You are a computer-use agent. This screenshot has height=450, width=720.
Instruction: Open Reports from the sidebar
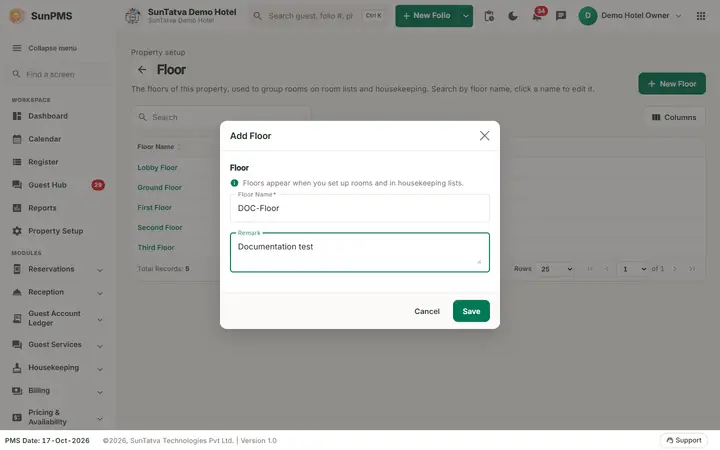[x=42, y=208]
